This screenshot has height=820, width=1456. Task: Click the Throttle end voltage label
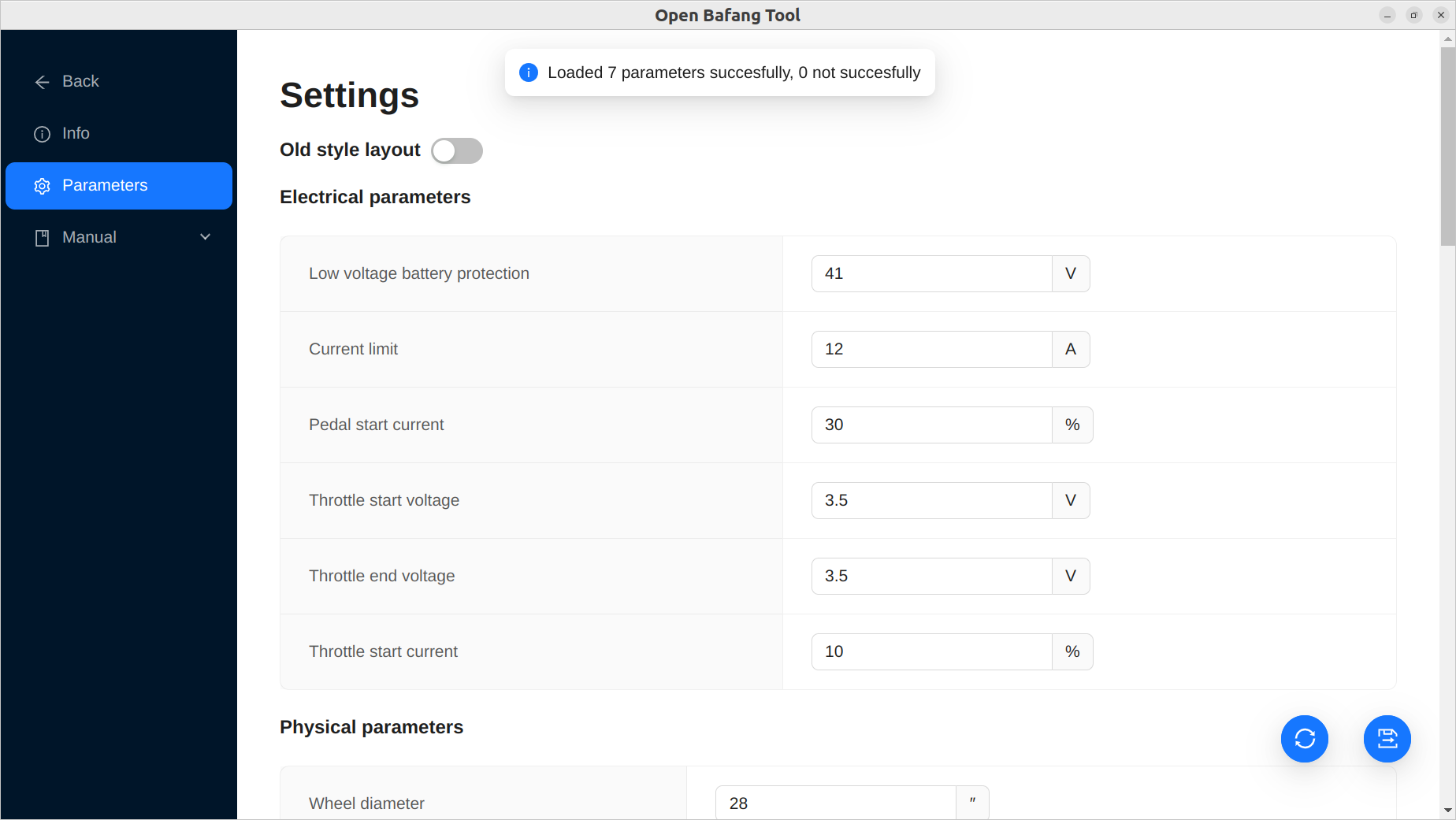point(381,576)
